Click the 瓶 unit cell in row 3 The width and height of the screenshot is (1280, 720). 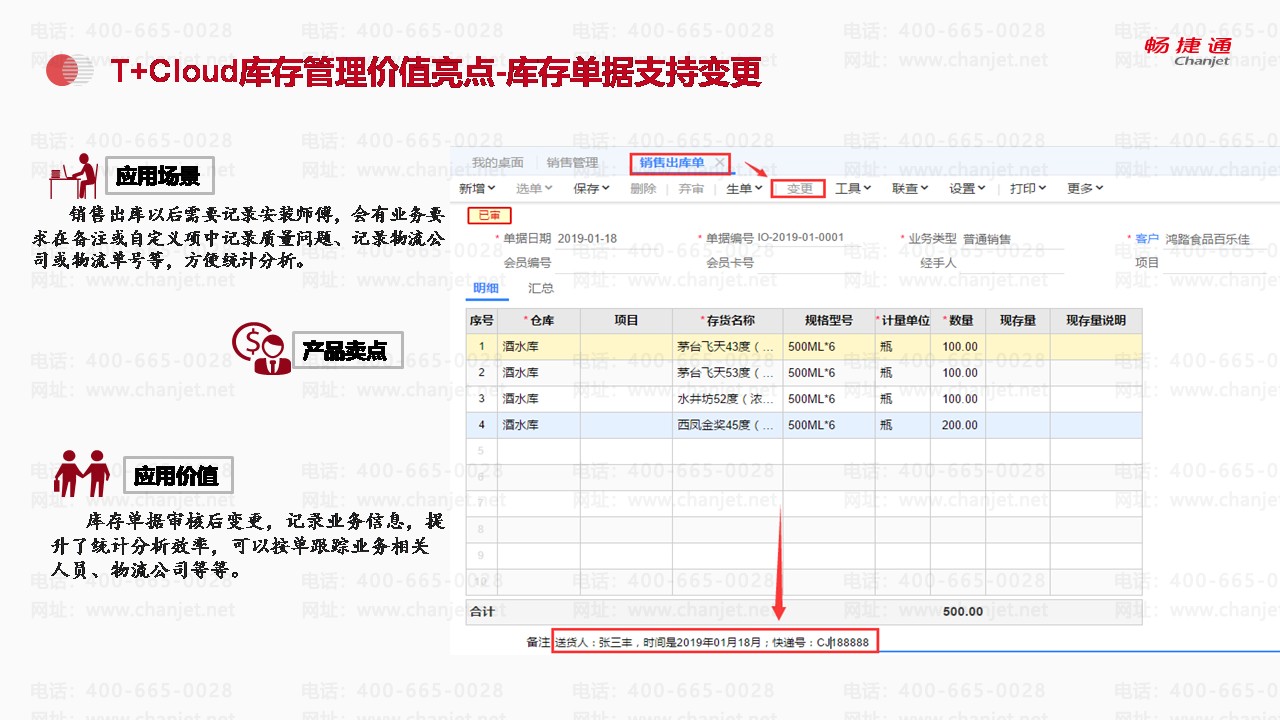click(x=903, y=399)
